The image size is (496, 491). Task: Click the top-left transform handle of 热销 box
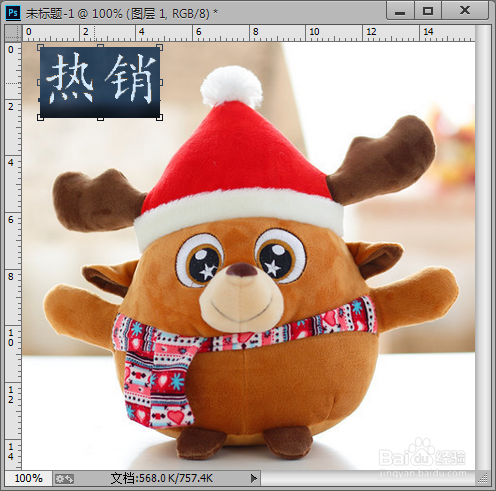[40, 47]
